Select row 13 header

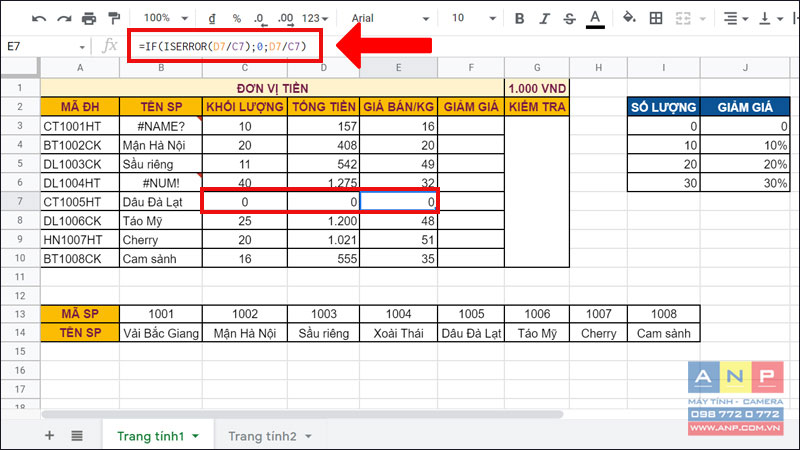pos(20,314)
